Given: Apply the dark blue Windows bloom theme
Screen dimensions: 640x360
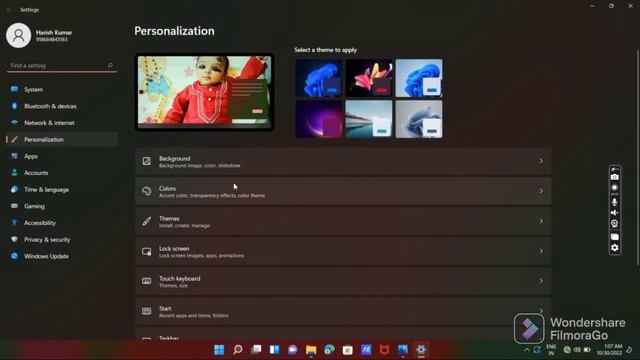Looking at the screenshot, I should tap(319, 78).
